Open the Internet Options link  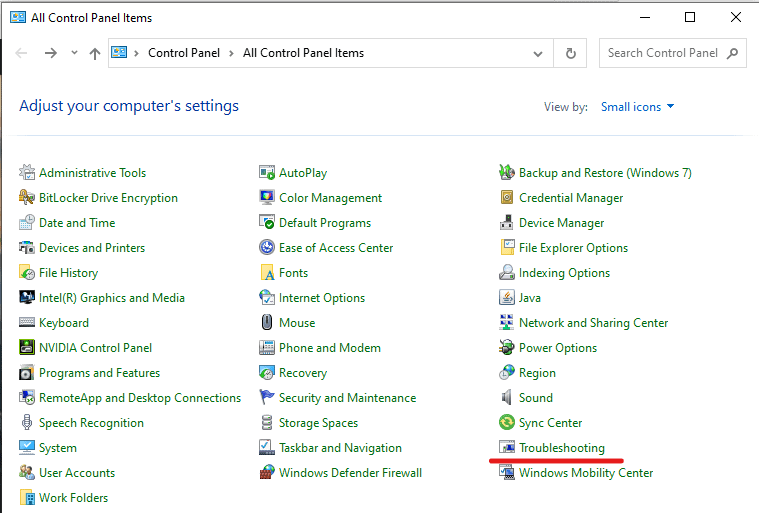point(322,298)
